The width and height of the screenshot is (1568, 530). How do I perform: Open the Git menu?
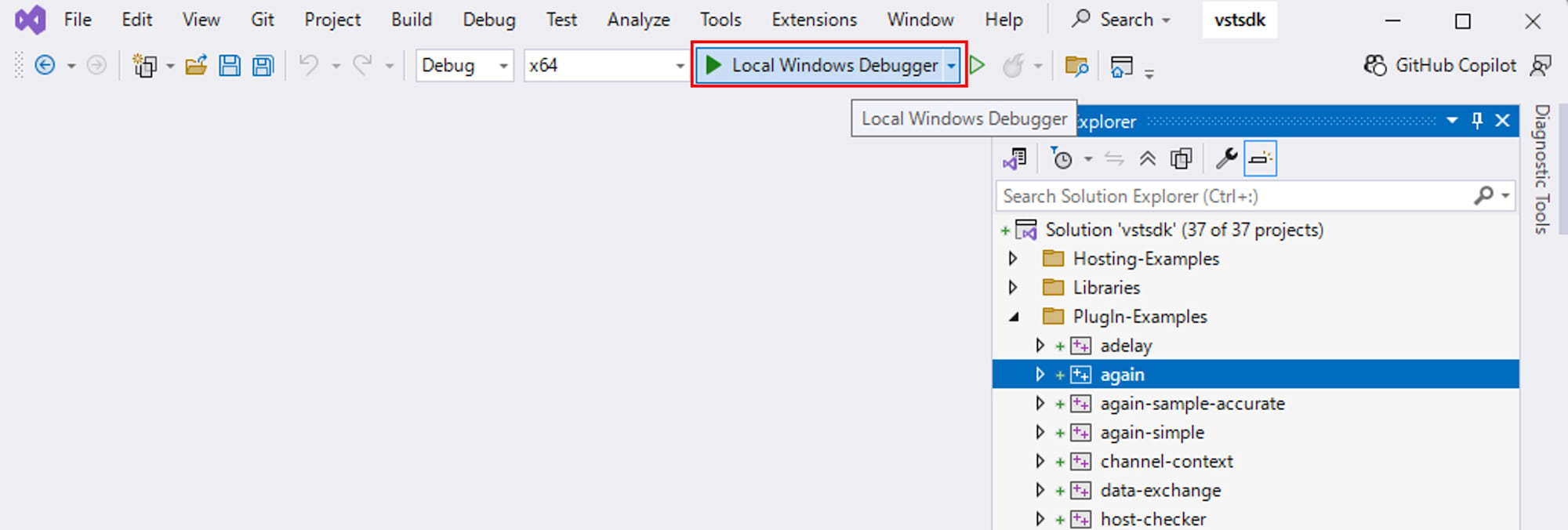point(263,20)
